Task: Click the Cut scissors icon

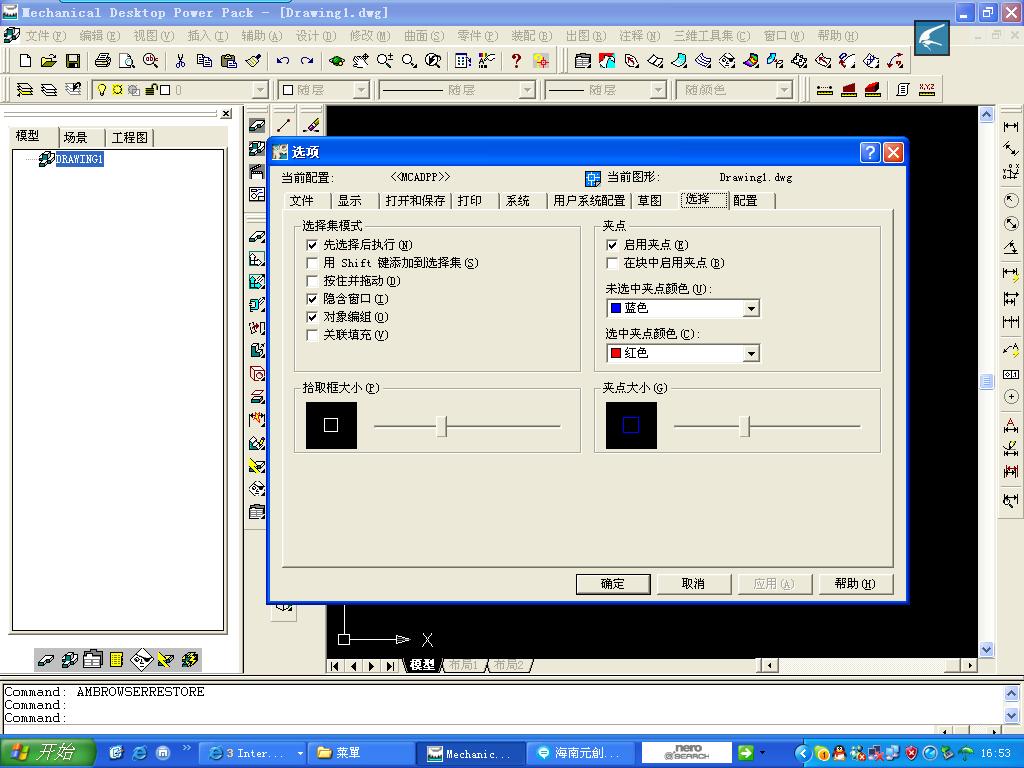Action: coord(180,61)
